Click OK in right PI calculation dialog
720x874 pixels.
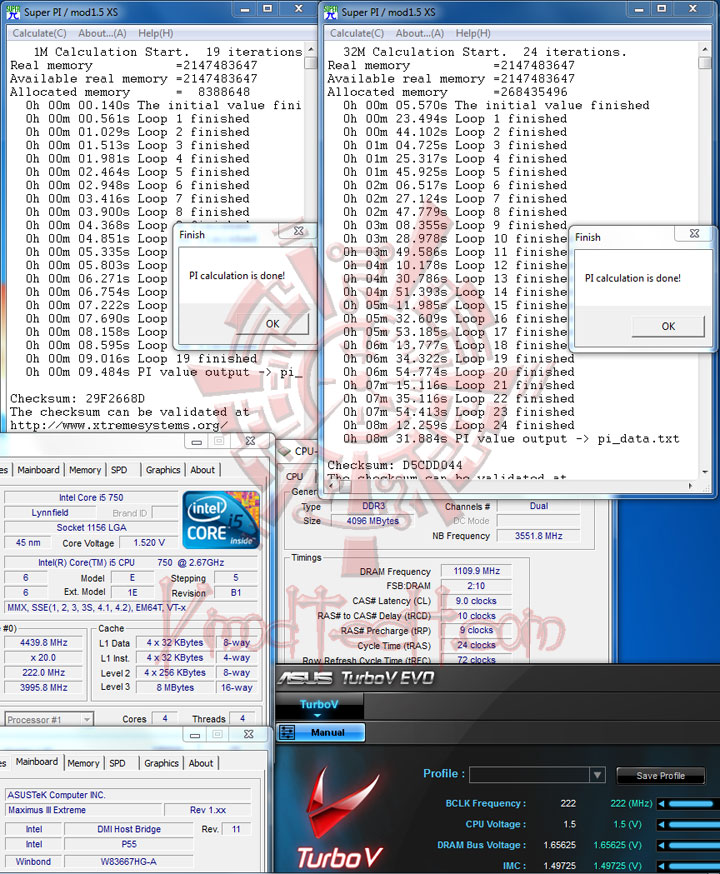[668, 326]
